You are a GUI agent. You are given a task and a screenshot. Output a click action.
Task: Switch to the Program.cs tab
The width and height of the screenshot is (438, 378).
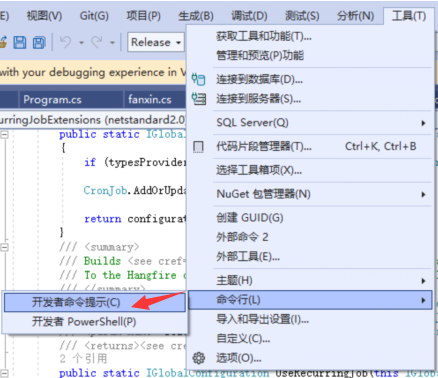point(52,100)
